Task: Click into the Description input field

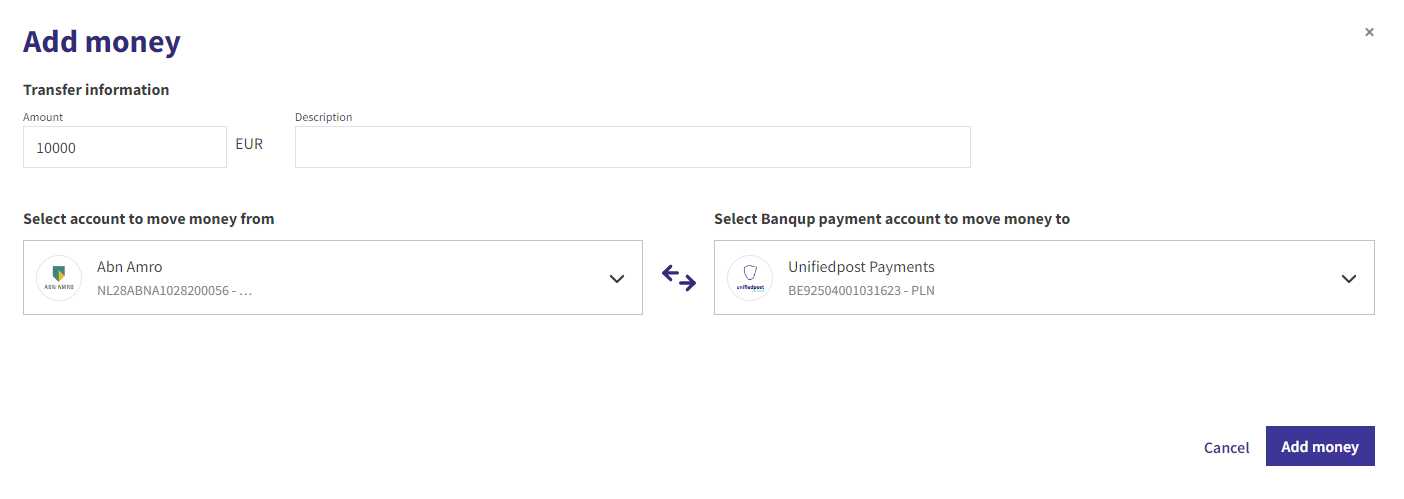Action: [632, 147]
